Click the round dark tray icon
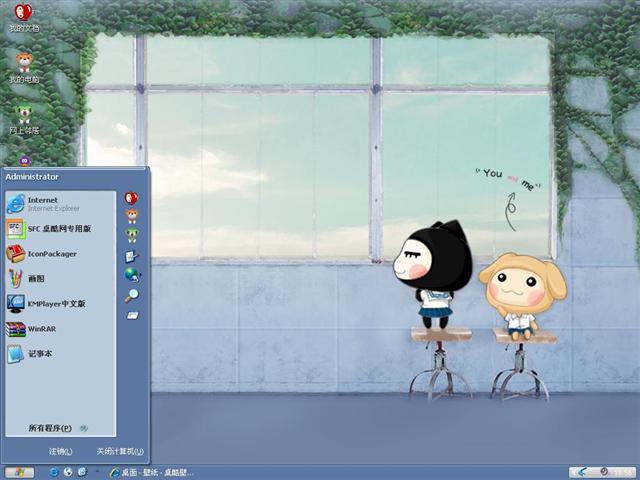 pos(604,472)
